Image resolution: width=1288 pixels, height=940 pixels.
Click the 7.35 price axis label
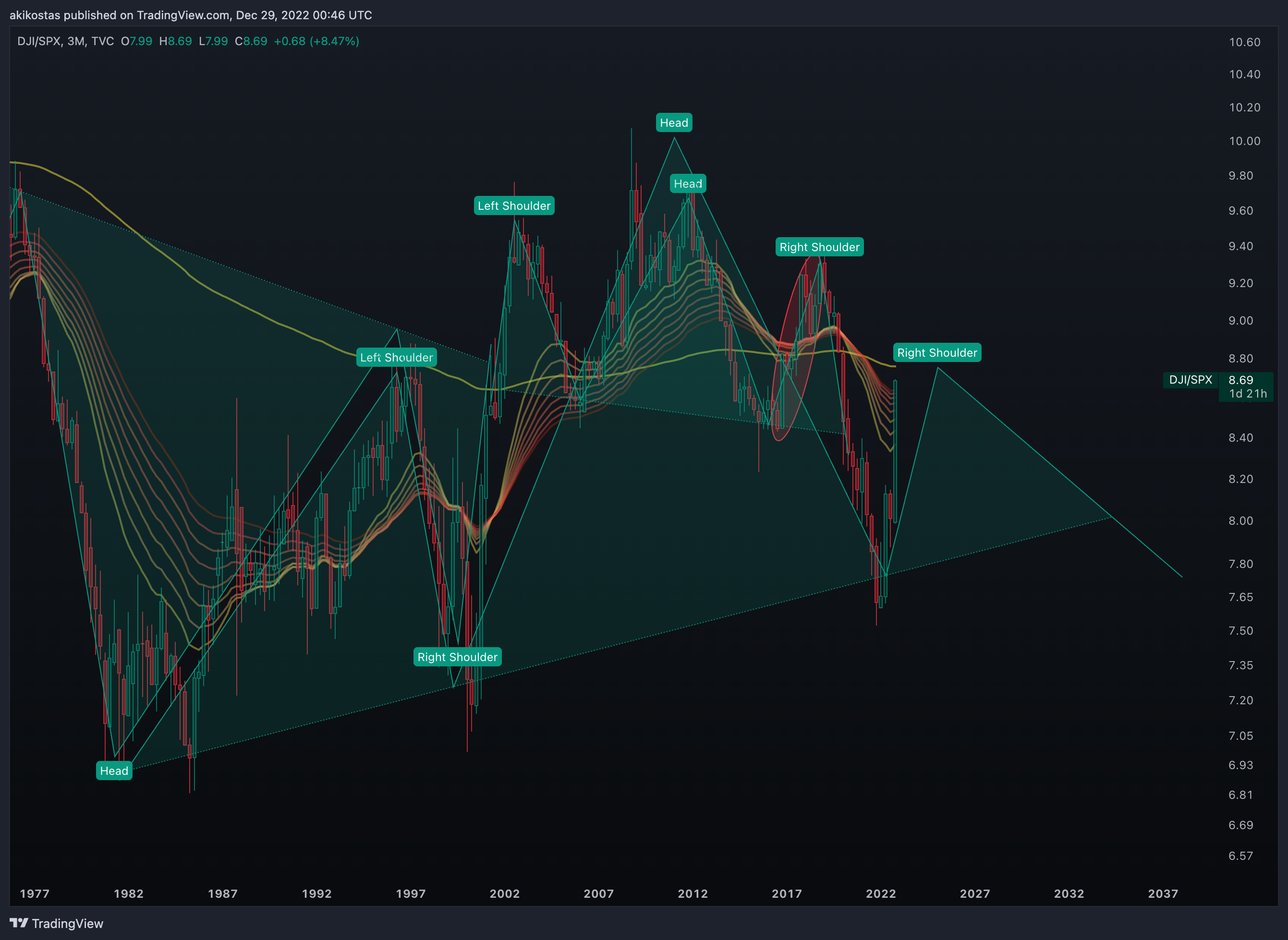pos(1241,666)
